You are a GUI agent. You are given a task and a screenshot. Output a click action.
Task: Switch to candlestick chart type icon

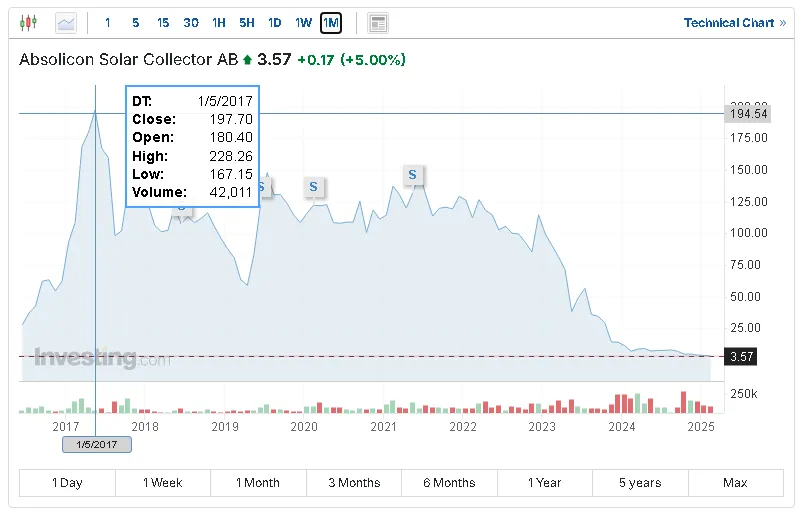(28, 23)
